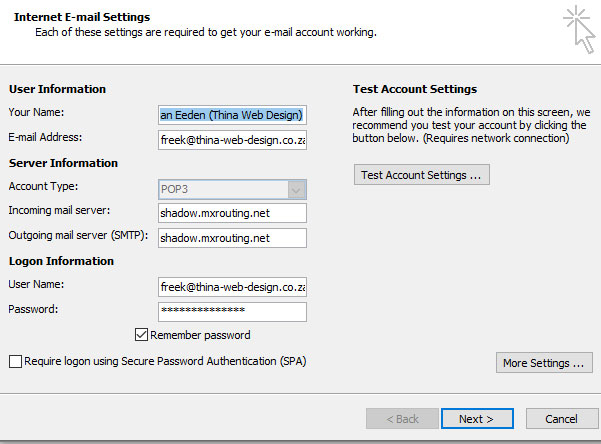
Task: Click the Account Type dropdown arrow
Action: [x=296, y=189]
